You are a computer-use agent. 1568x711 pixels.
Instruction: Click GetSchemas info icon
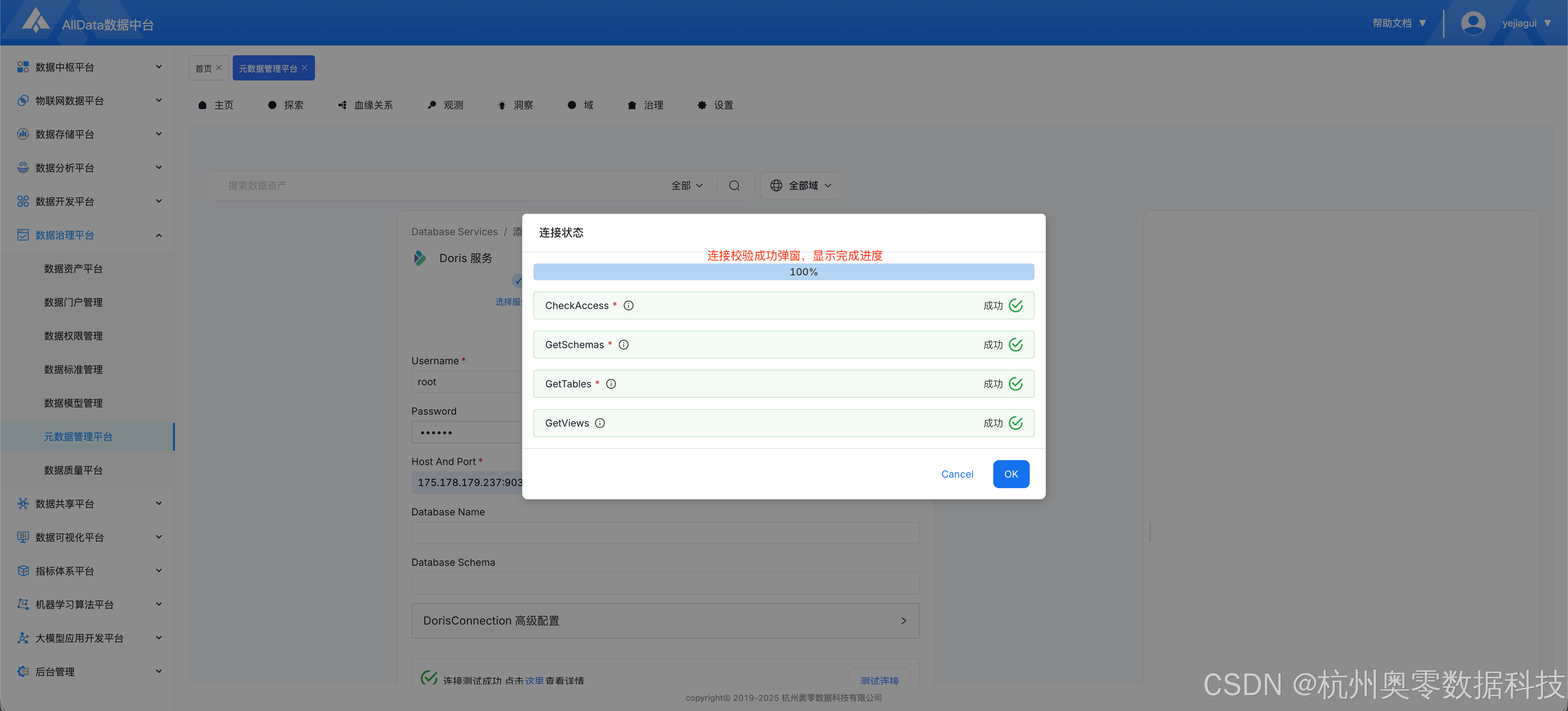[x=624, y=345]
